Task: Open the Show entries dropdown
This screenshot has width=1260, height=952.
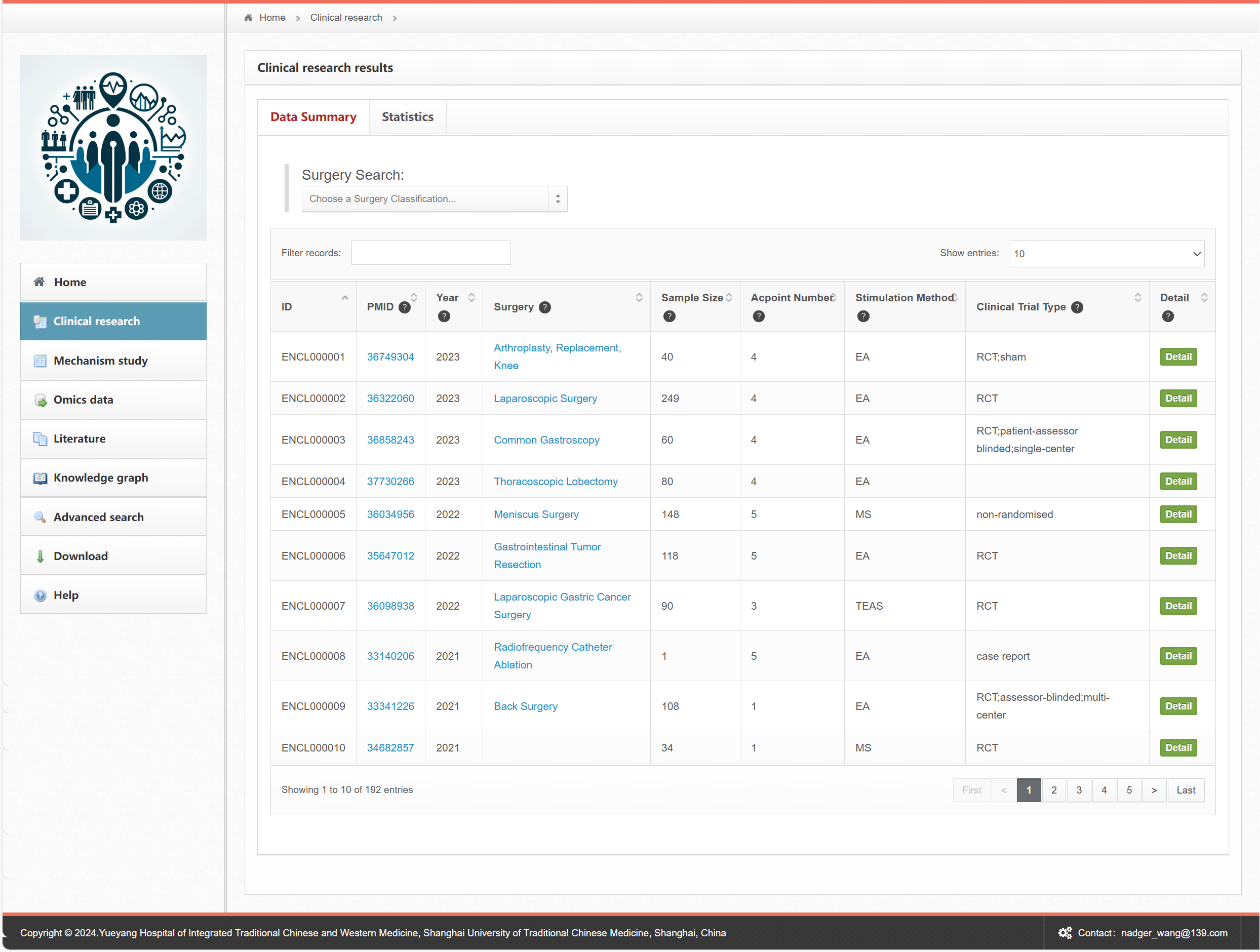Action: [1106, 254]
